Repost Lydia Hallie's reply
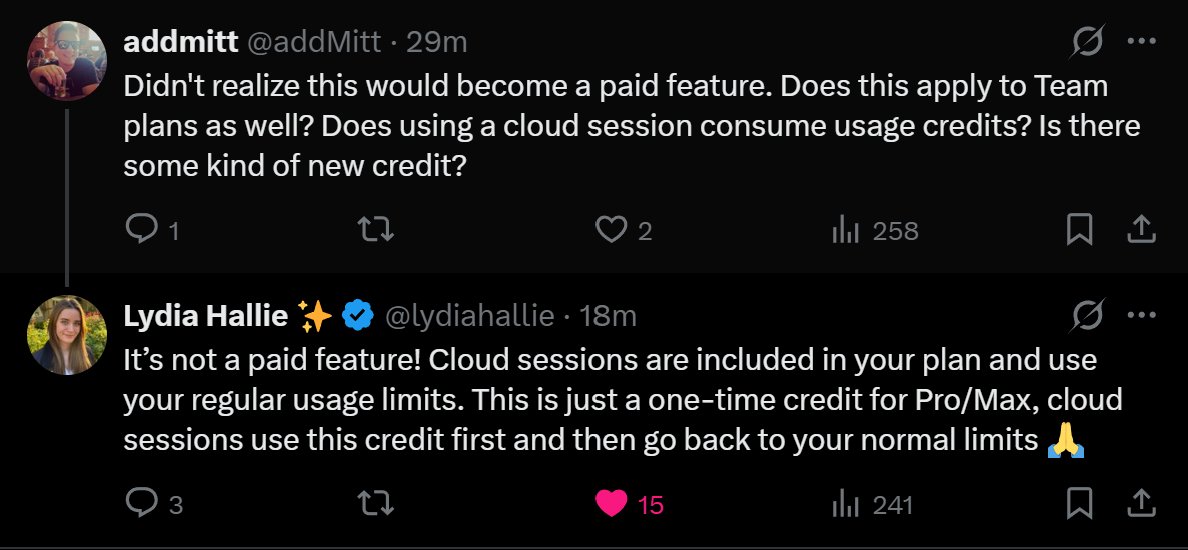This screenshot has height=550, width=1188. (376, 503)
